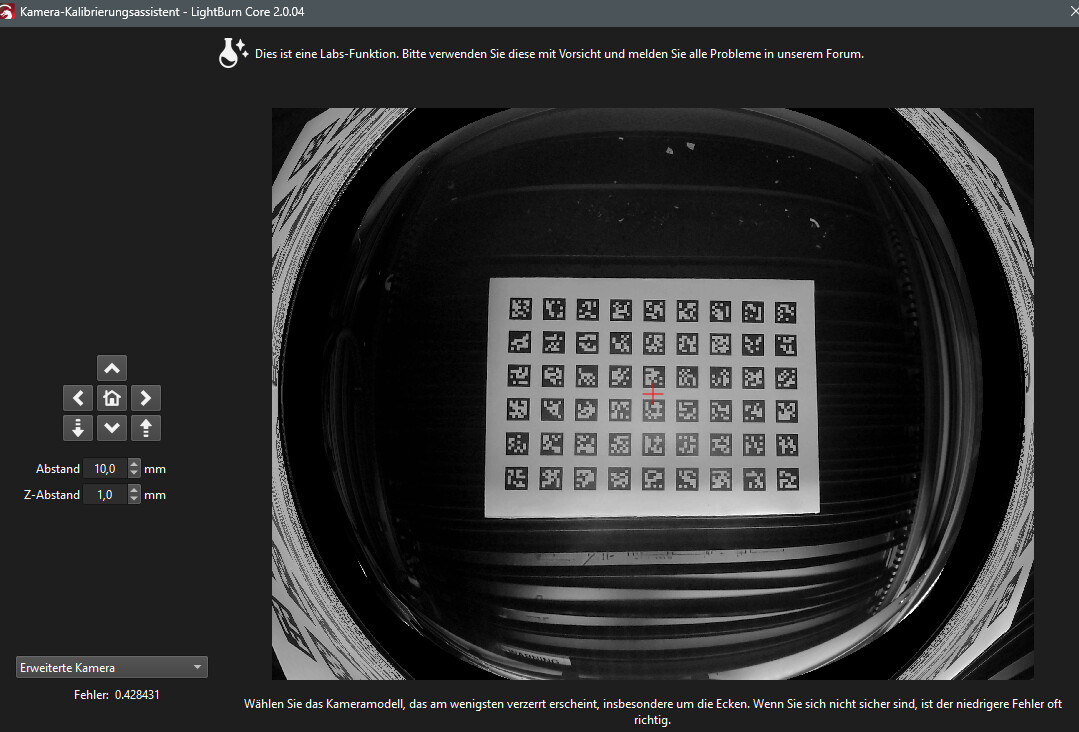Click the LightBurn logo in the title bar
1079x732 pixels.
(x=9, y=10)
